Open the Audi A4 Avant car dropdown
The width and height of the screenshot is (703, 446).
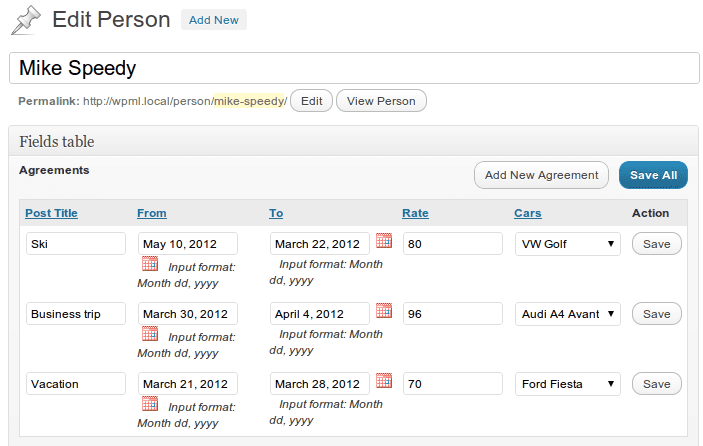pyautogui.click(x=568, y=314)
